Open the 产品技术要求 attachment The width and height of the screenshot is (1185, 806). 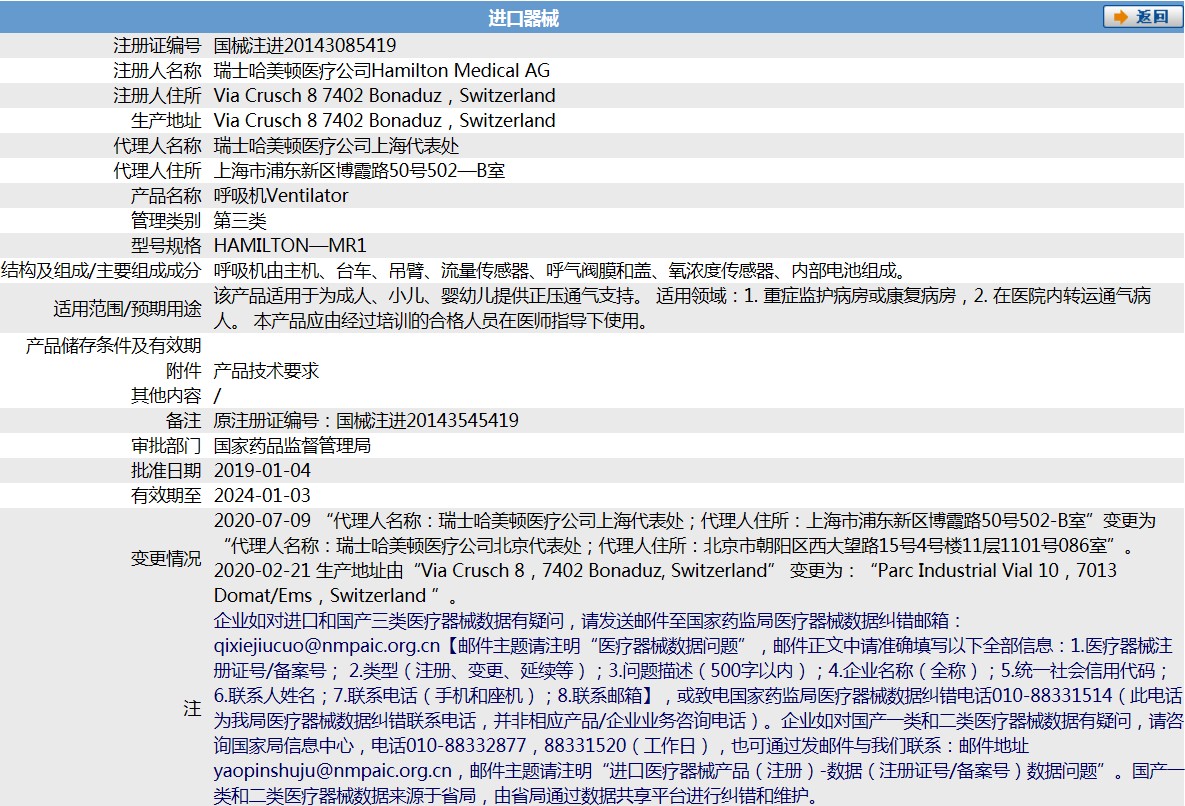click(x=267, y=370)
